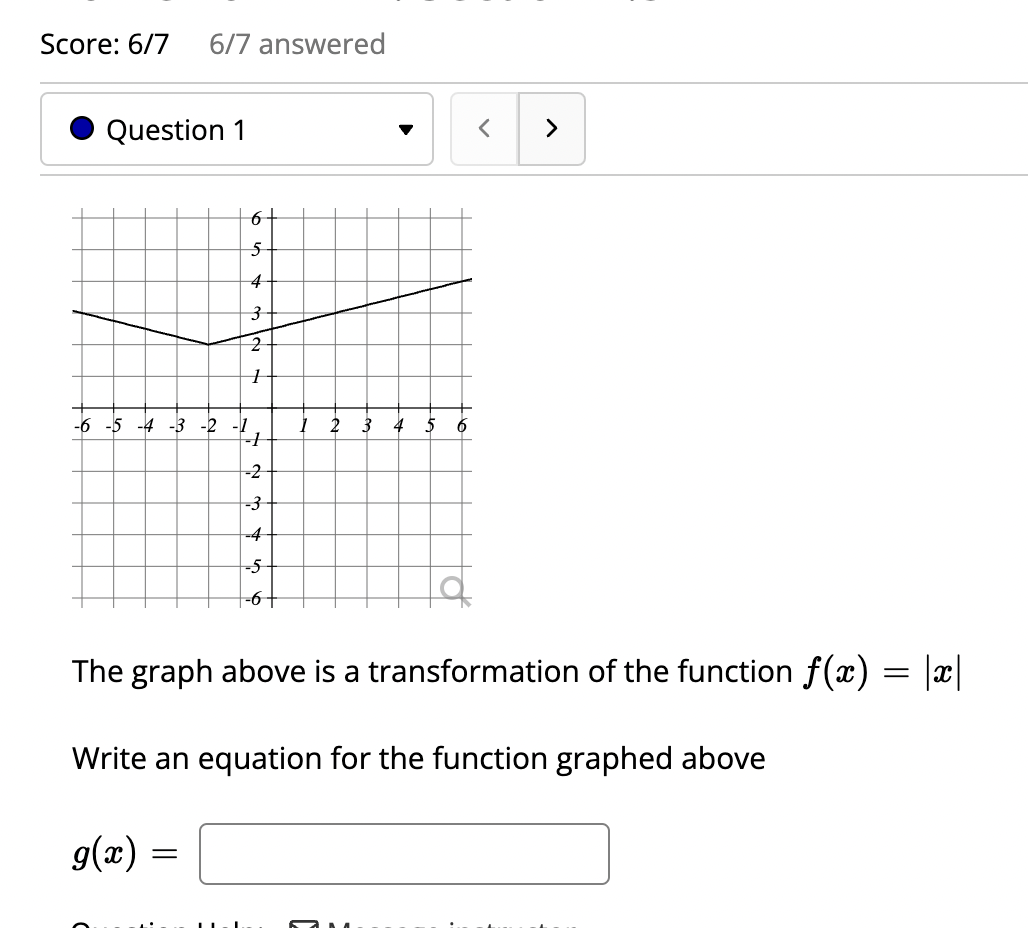This screenshot has width=1028, height=928.
Task: Click the 6/7 answered progress text
Action: [297, 44]
